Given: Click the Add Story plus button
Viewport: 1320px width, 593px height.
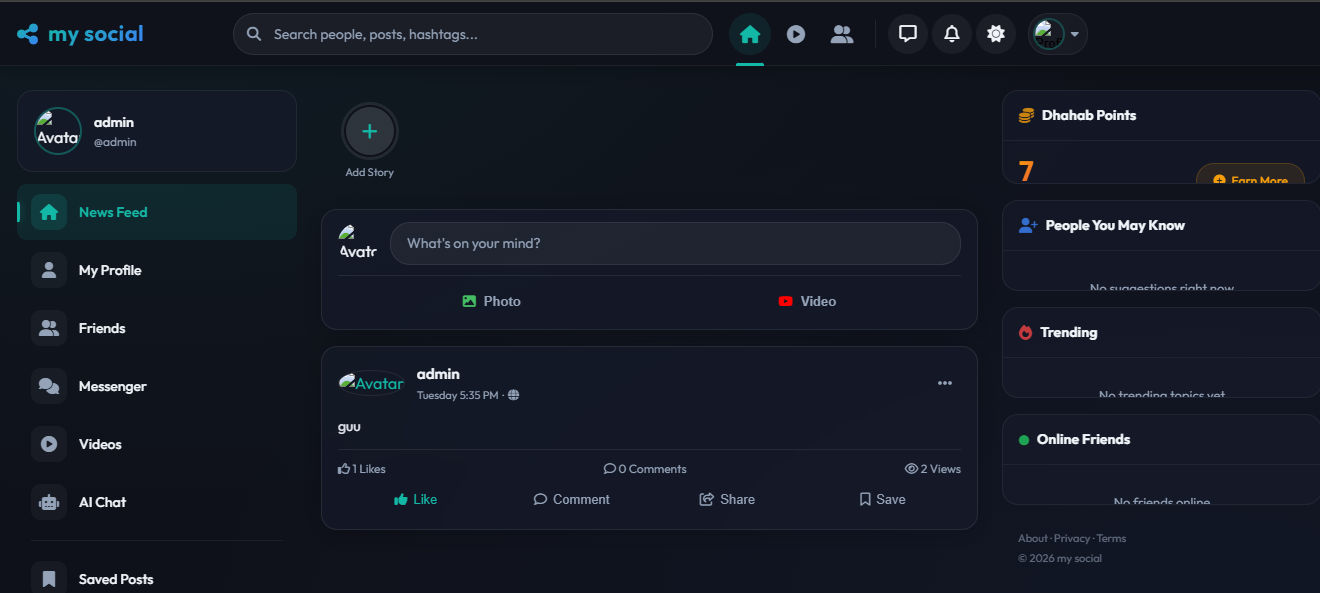Looking at the screenshot, I should point(370,131).
